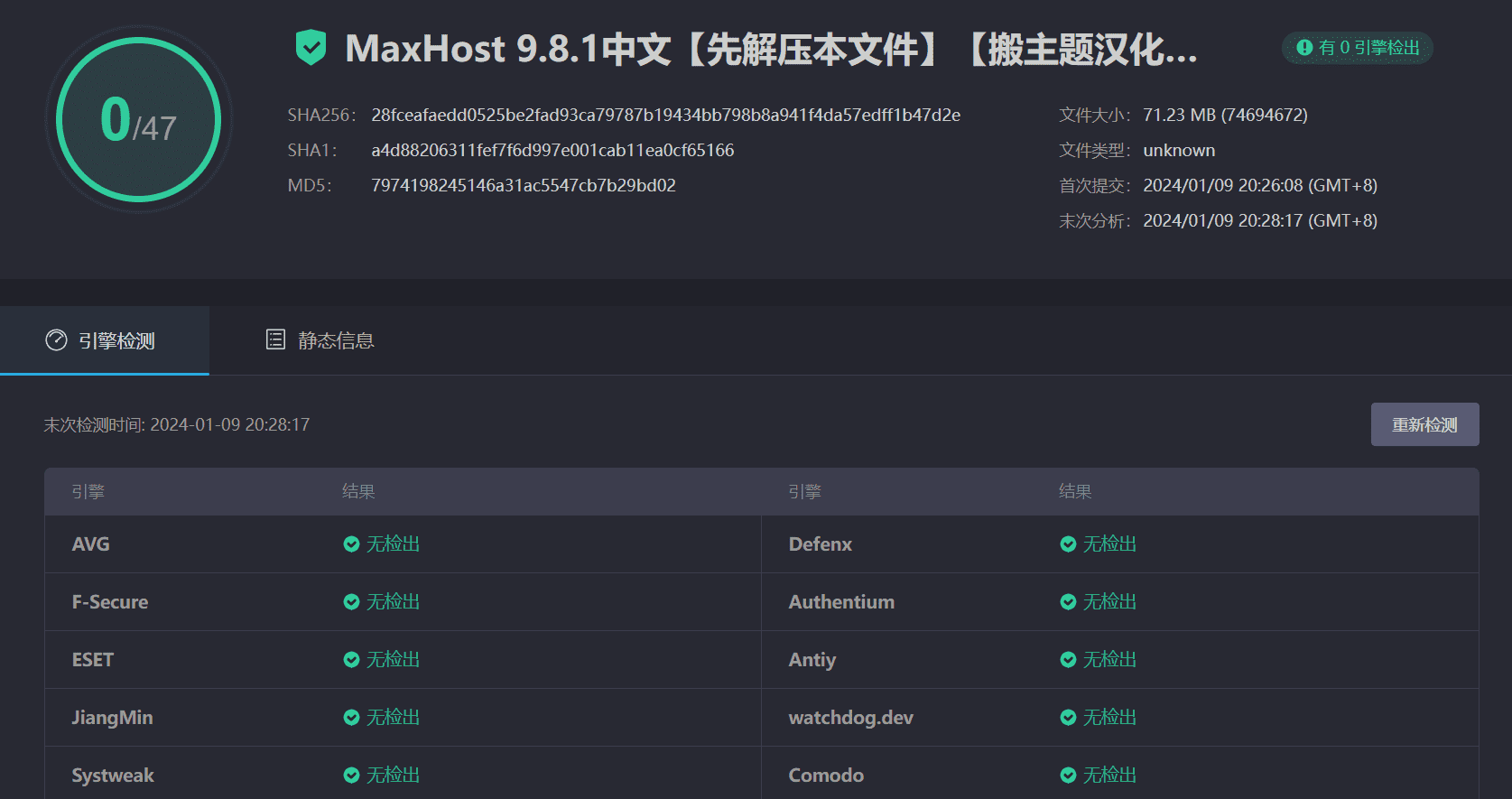The image size is (1512, 799).
Task: Click the Antiy engine name
Action: click(812, 659)
